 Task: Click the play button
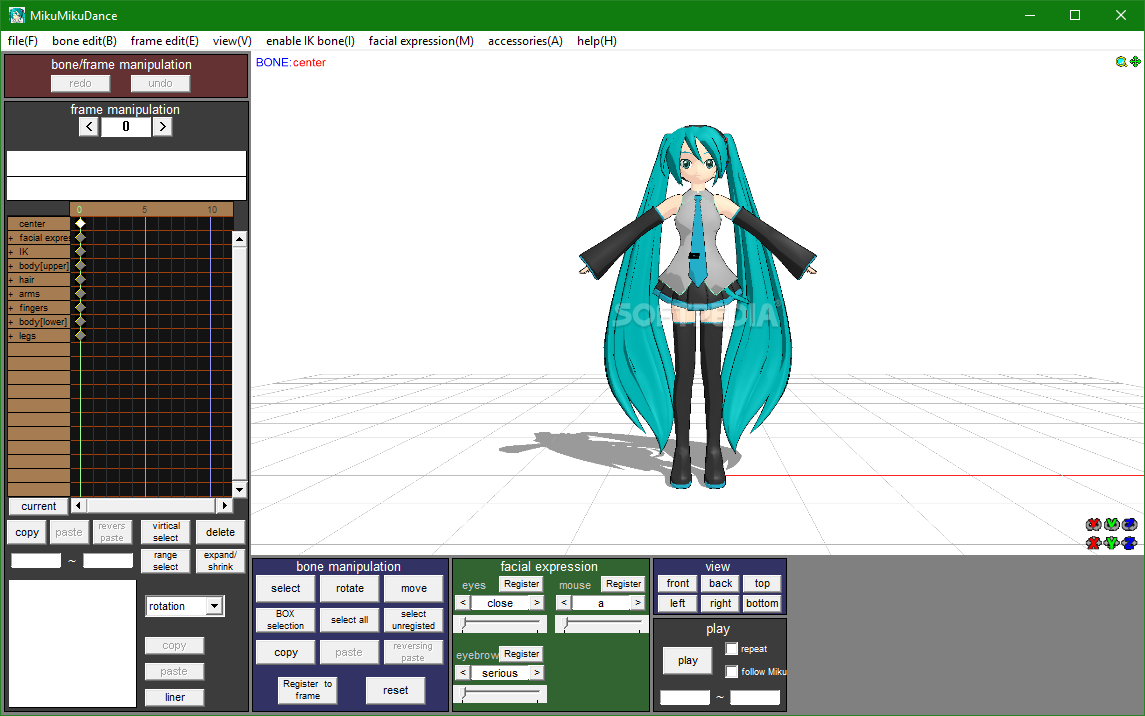pos(687,661)
